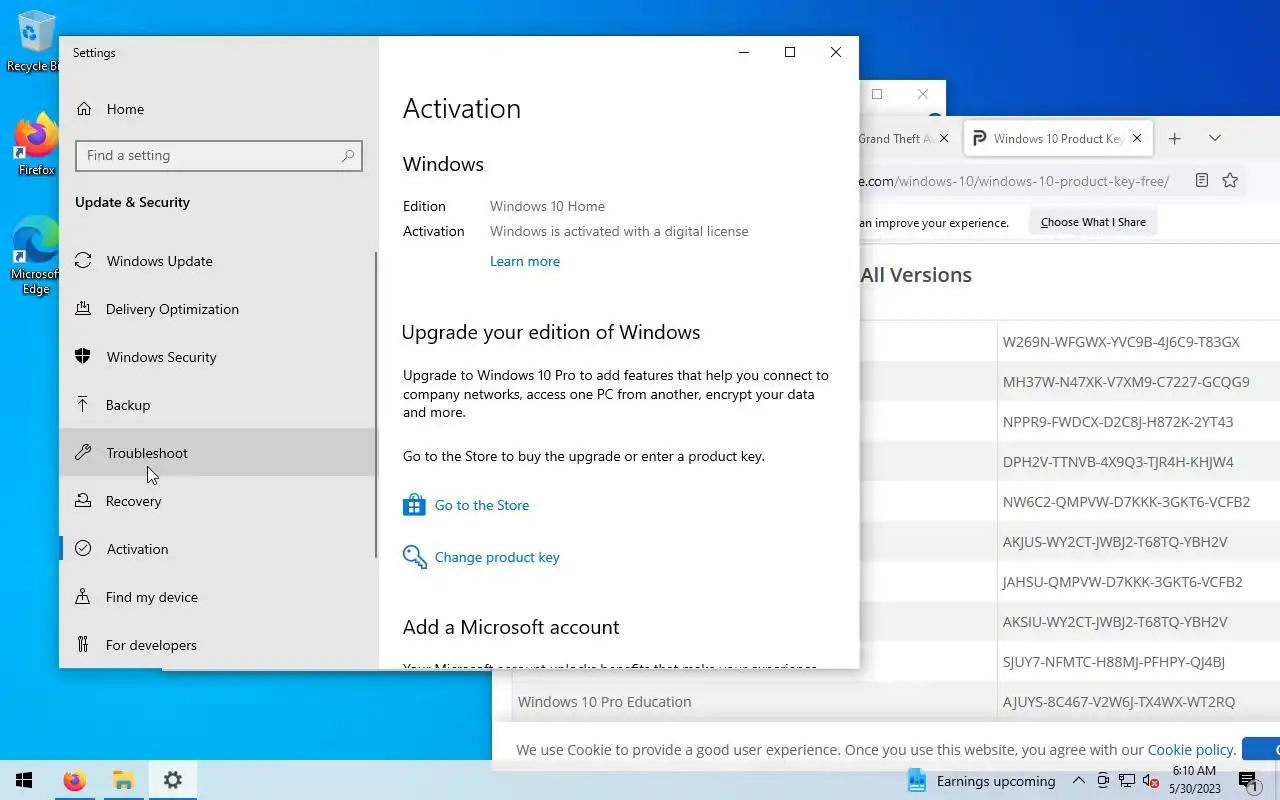Click the Learn more link
1280x800 pixels.
(x=524, y=261)
